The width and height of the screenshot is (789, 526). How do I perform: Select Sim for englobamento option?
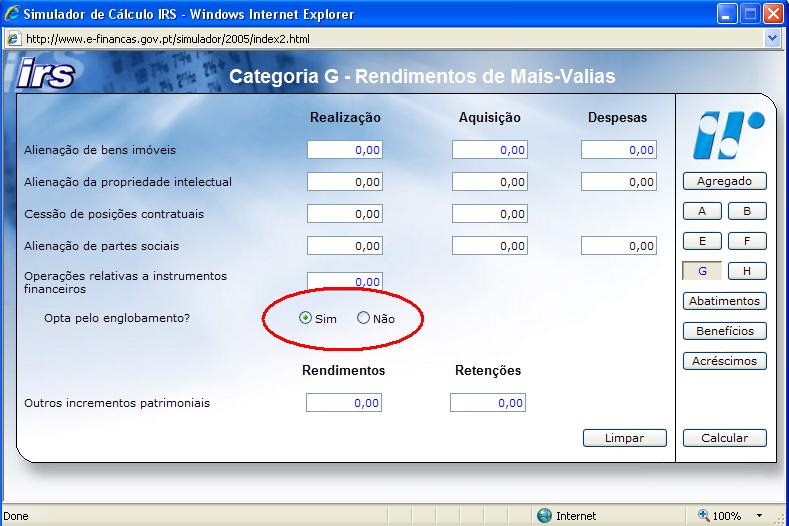305,318
